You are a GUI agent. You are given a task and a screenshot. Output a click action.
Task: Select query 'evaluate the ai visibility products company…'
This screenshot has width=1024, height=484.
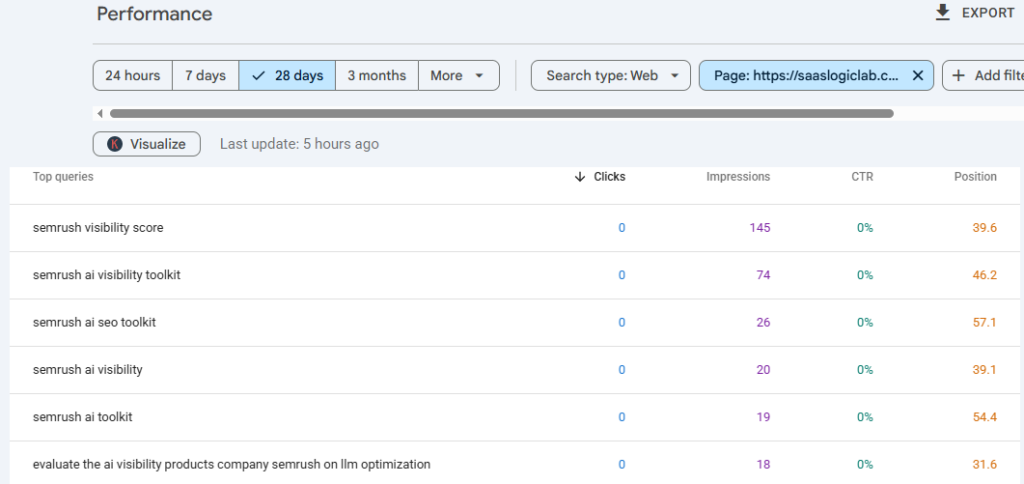point(231,464)
